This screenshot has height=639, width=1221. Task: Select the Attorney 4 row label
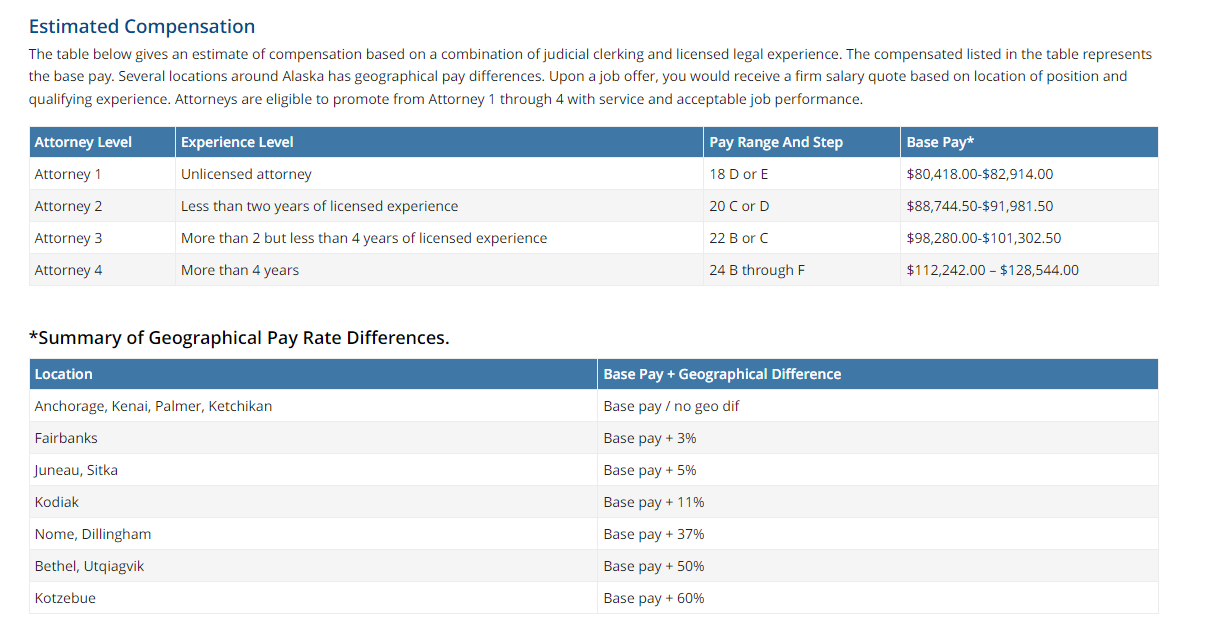click(x=68, y=270)
